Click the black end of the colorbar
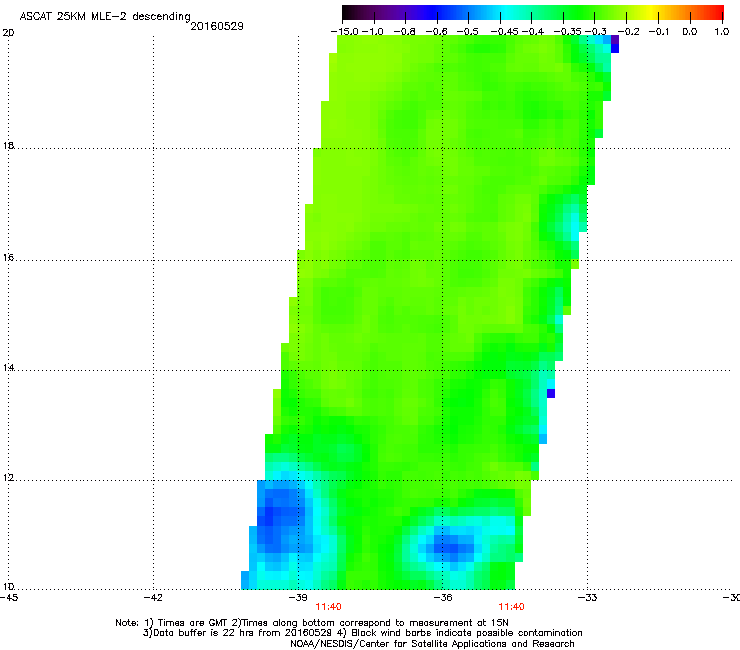Viewport: 740px width, 650px height. click(x=348, y=13)
